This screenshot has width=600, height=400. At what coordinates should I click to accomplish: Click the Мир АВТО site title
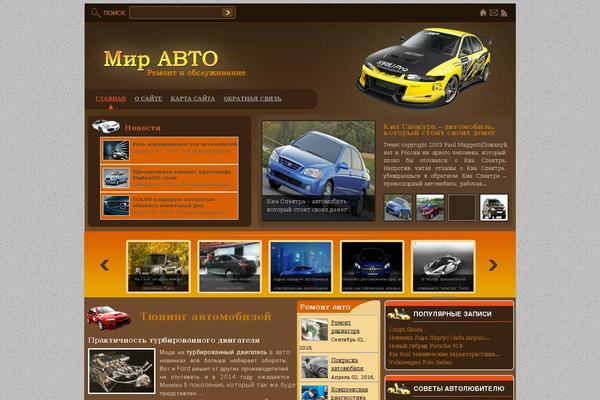click(x=161, y=59)
